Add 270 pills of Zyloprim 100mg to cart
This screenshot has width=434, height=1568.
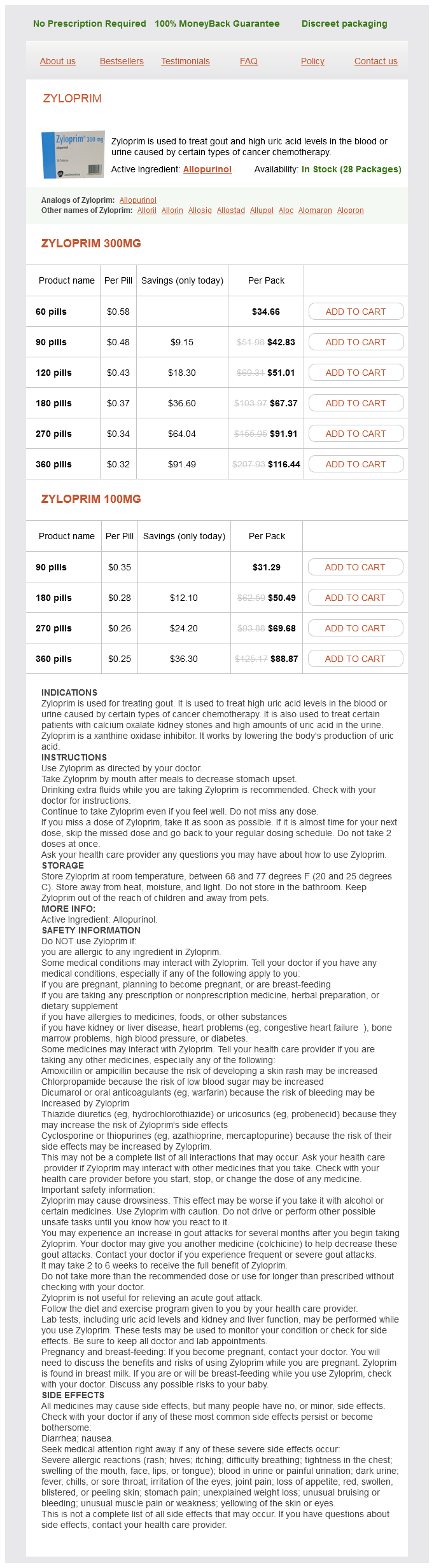click(355, 628)
